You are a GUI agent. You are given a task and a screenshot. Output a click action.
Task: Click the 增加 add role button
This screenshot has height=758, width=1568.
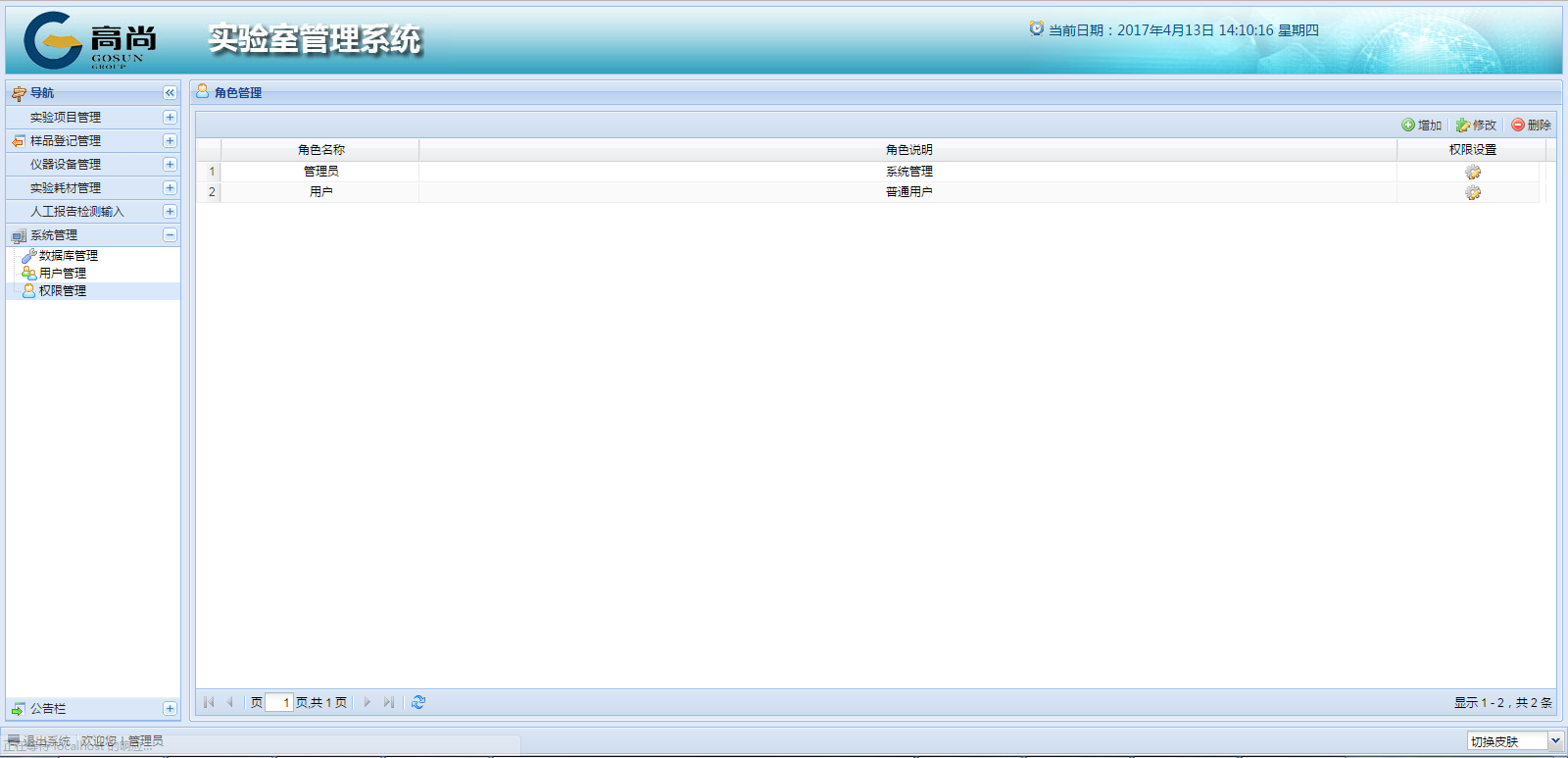(x=1422, y=126)
